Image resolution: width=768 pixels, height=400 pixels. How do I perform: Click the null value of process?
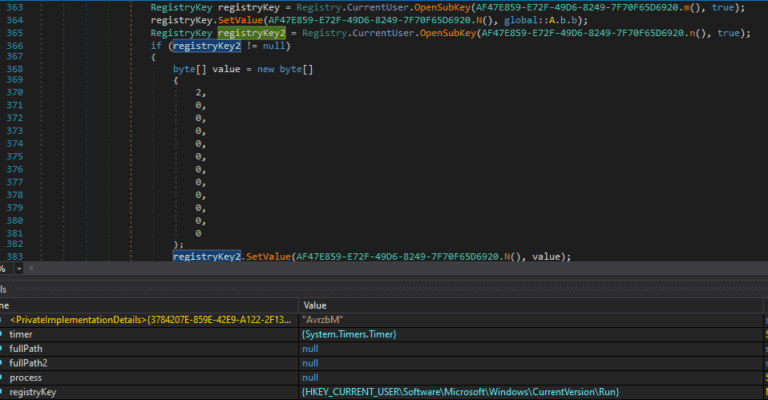(x=310, y=377)
